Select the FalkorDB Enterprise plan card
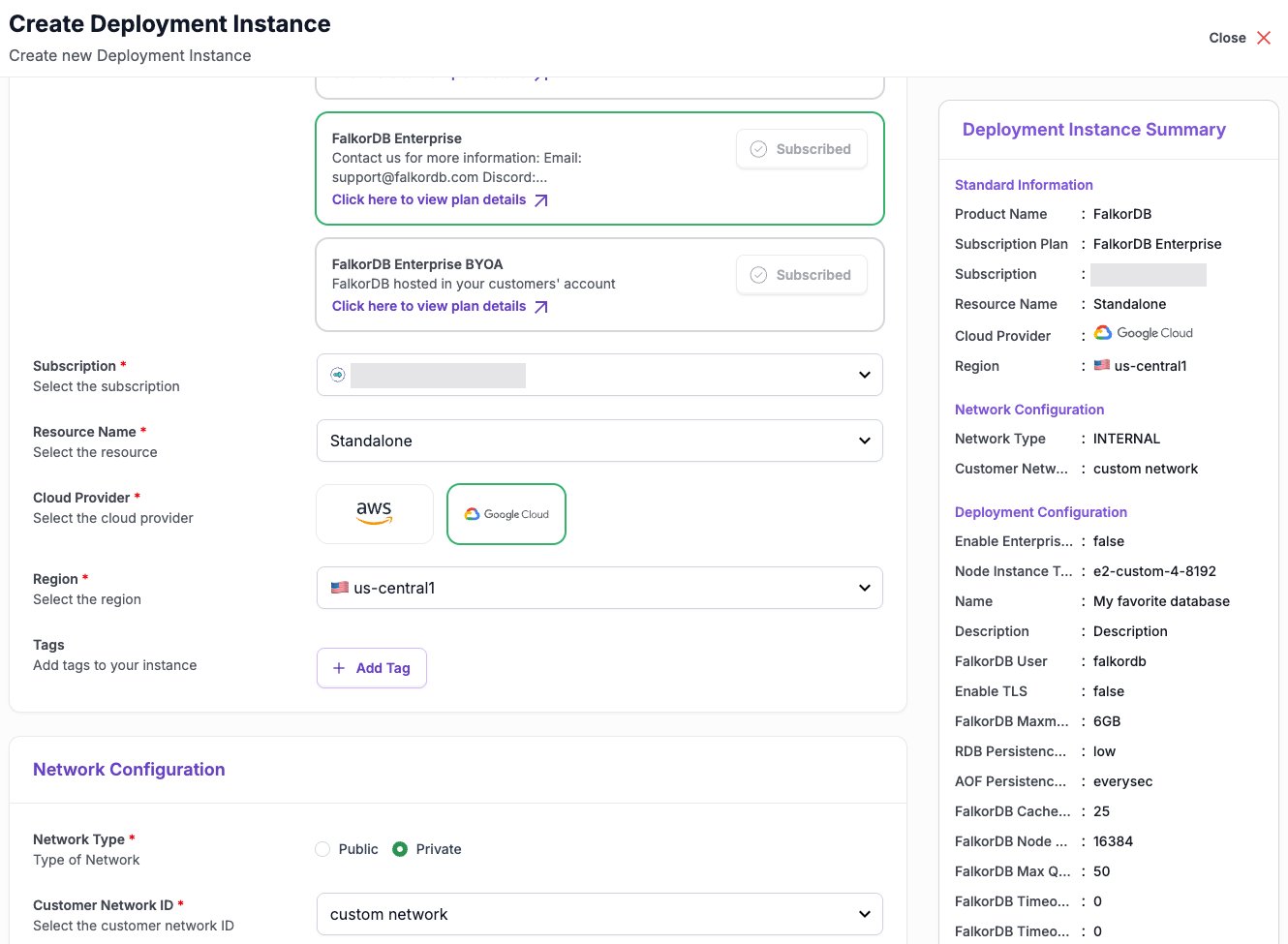 click(599, 168)
